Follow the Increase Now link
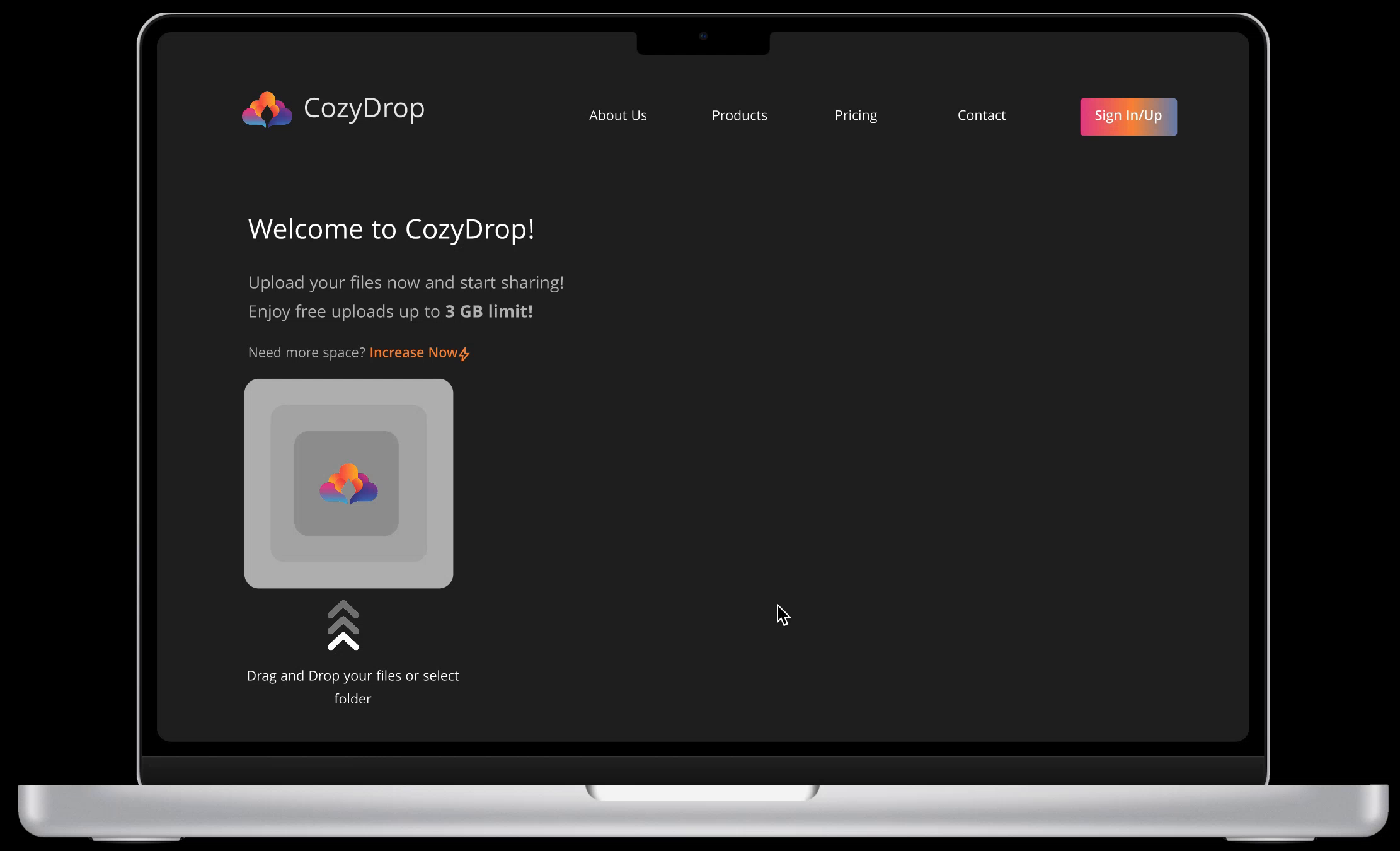The width and height of the screenshot is (1400, 851). pos(413,352)
